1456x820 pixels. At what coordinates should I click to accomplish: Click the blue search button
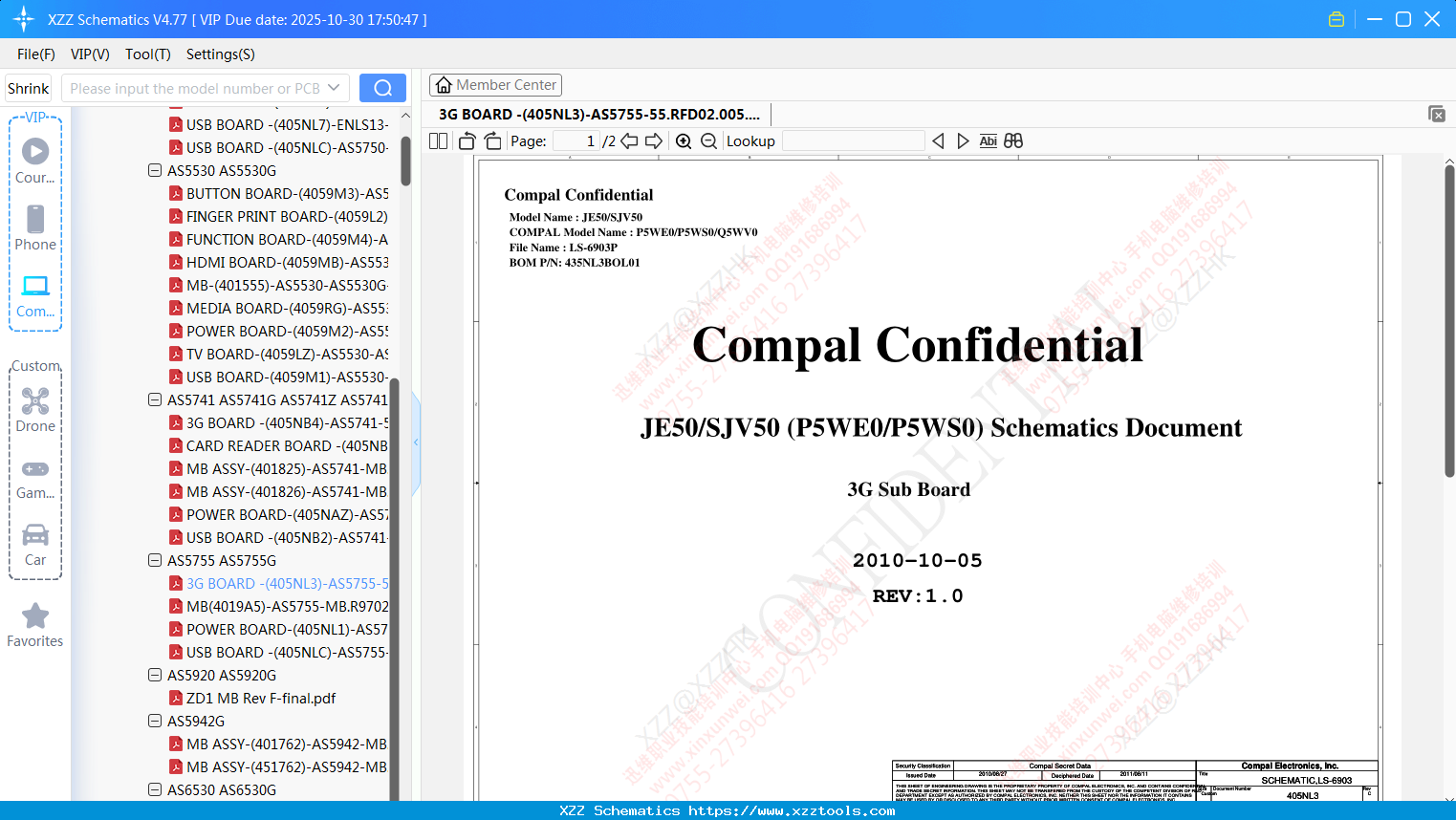pos(382,88)
